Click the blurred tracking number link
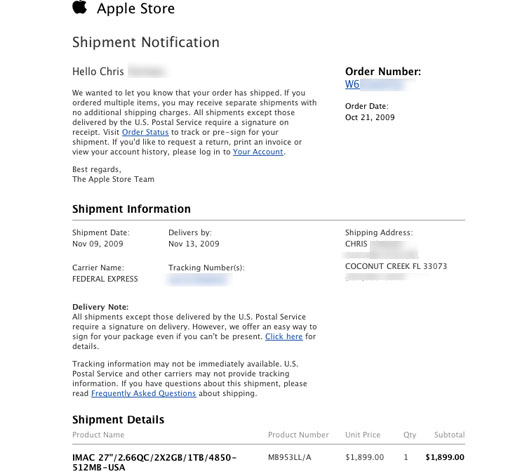Image resolution: width=508 pixels, height=474 pixels. pos(199,279)
